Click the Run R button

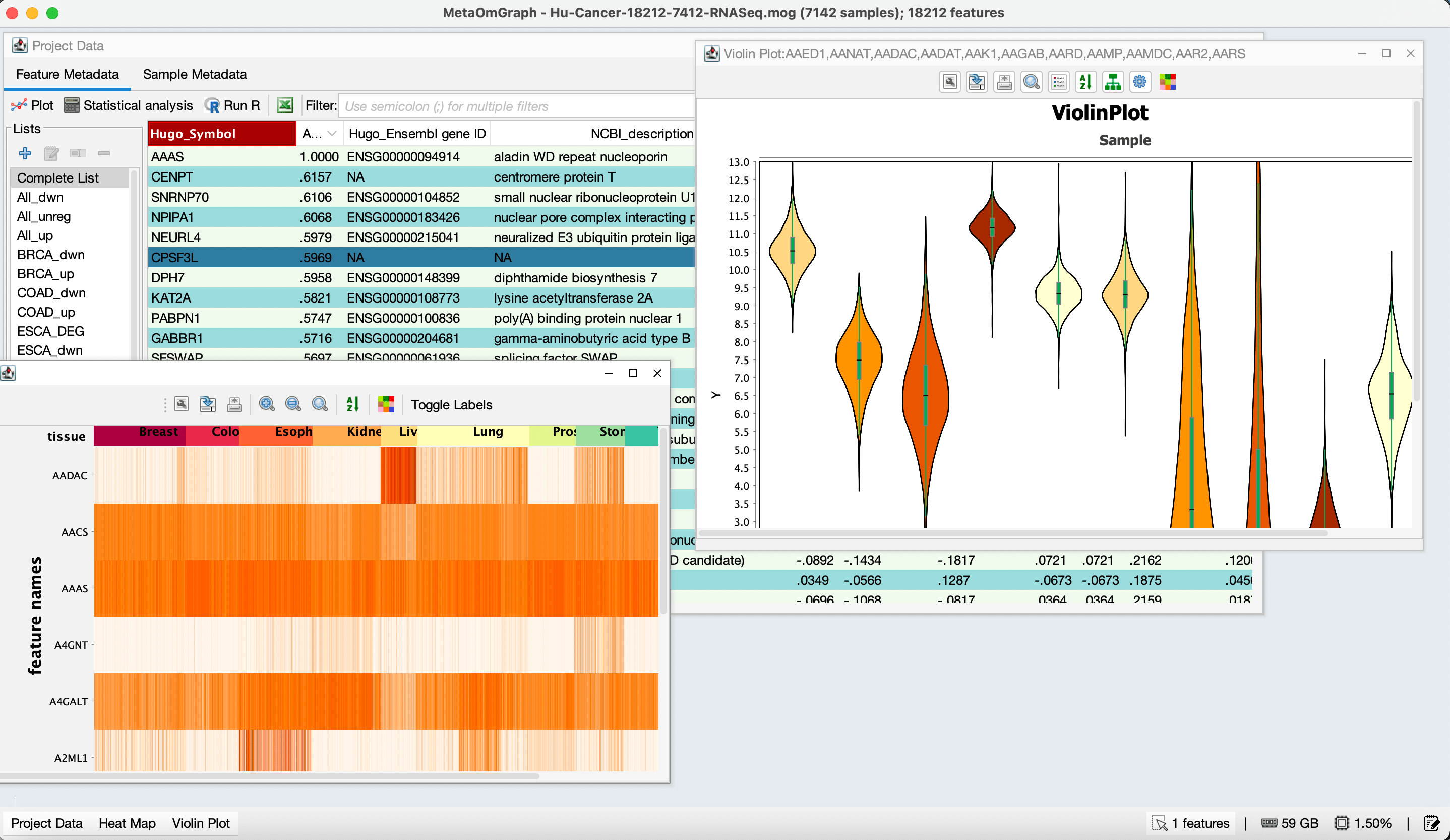[232, 105]
